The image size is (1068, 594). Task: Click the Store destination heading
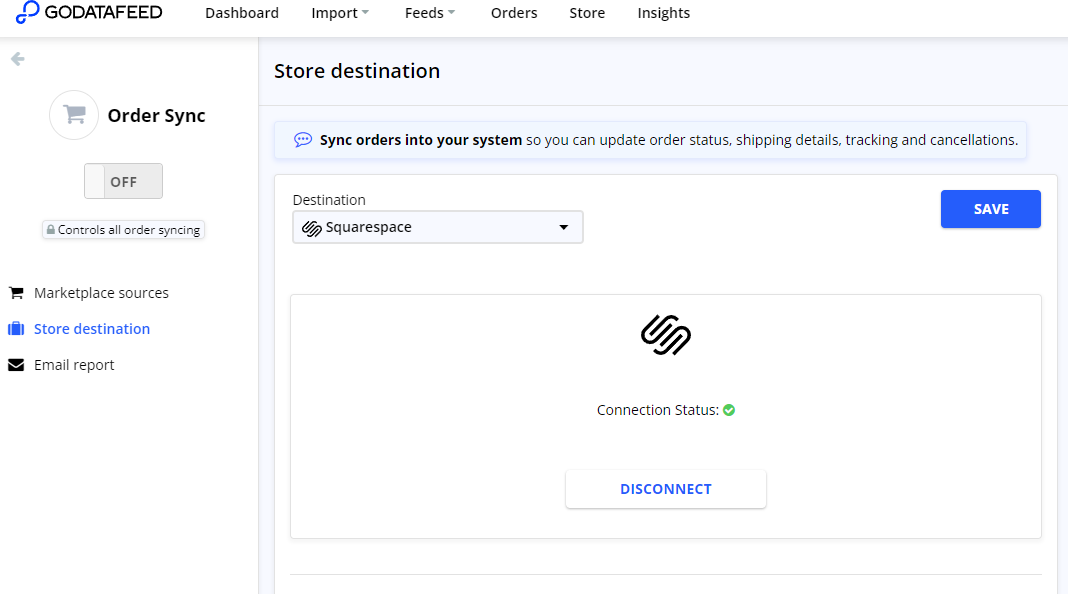point(357,71)
